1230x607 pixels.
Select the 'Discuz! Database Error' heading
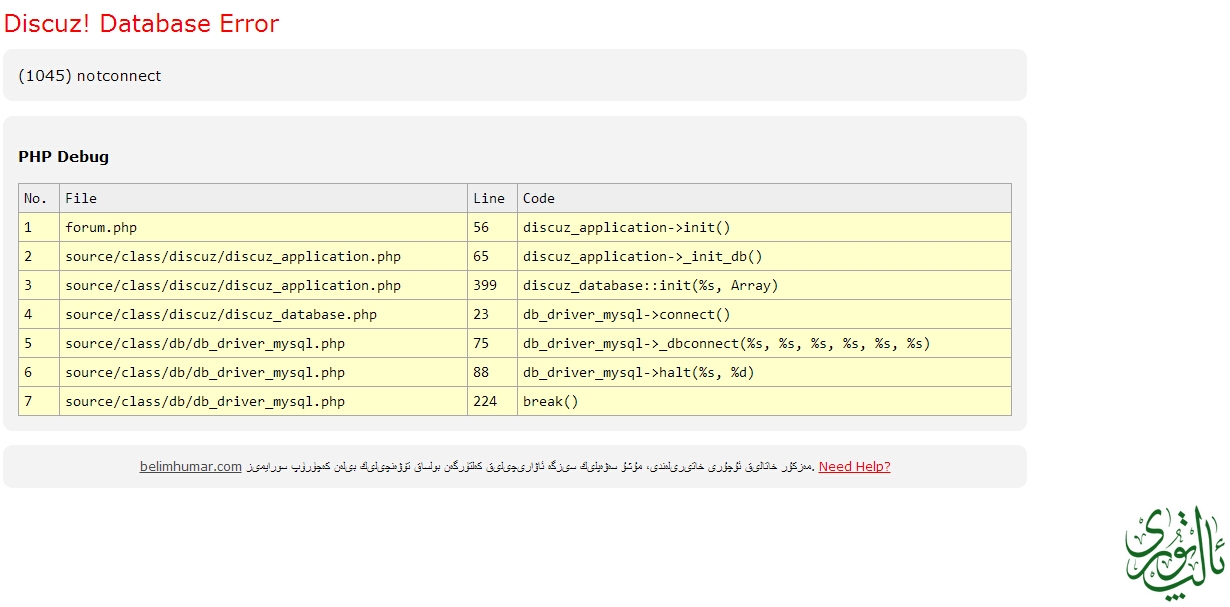pyautogui.click(x=142, y=23)
